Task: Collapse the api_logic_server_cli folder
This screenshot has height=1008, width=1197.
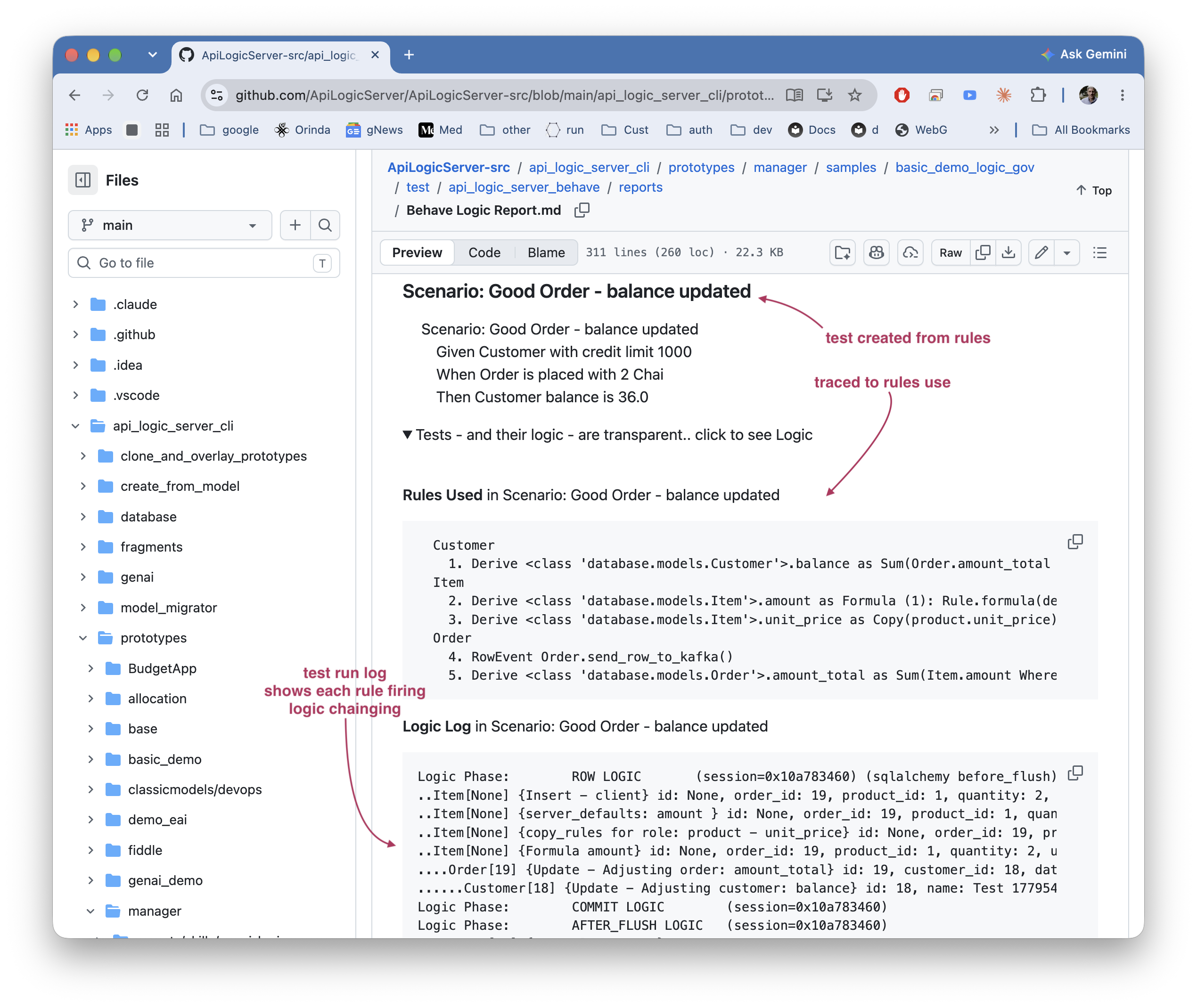Action: (75, 426)
